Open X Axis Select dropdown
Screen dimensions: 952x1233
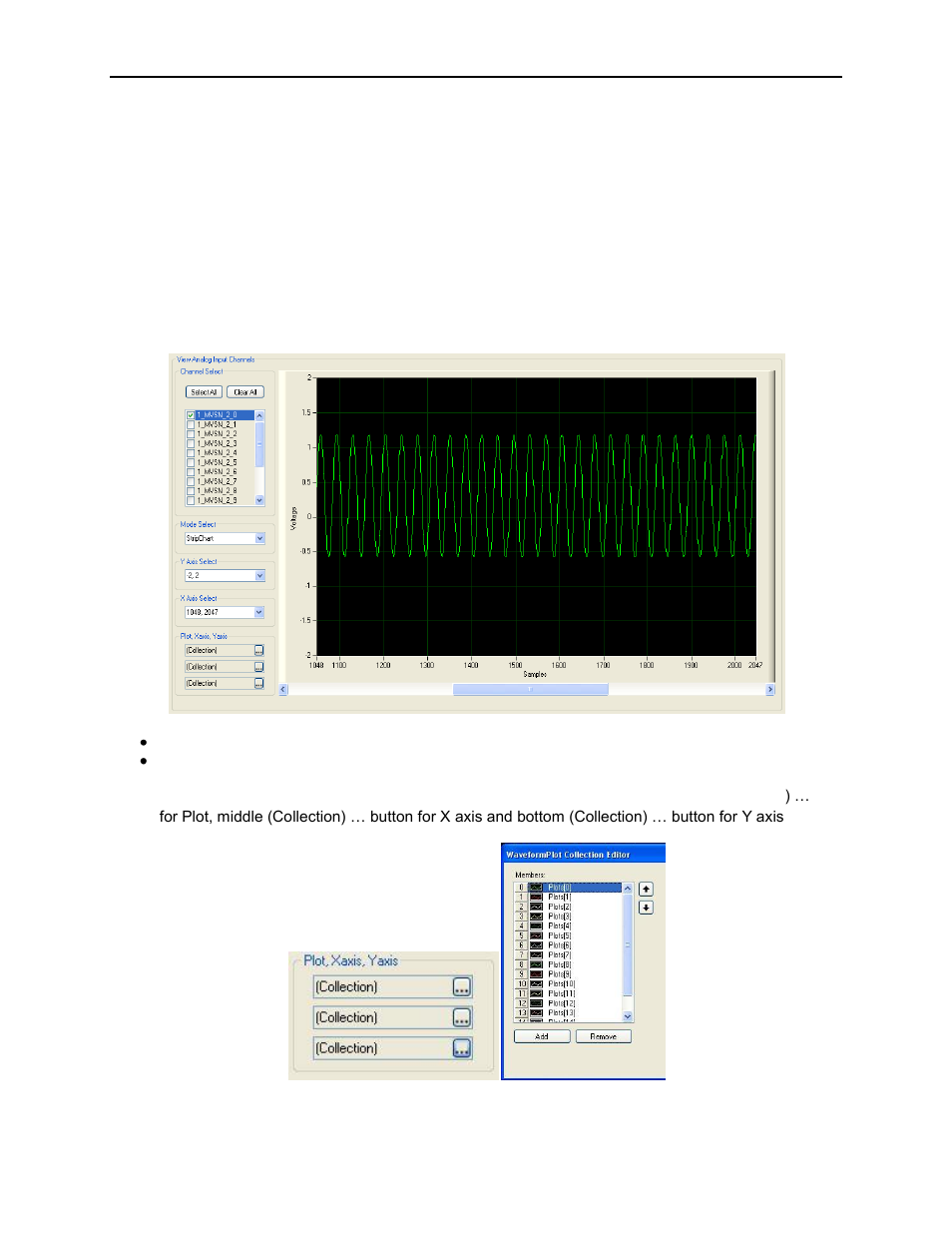pos(260,613)
